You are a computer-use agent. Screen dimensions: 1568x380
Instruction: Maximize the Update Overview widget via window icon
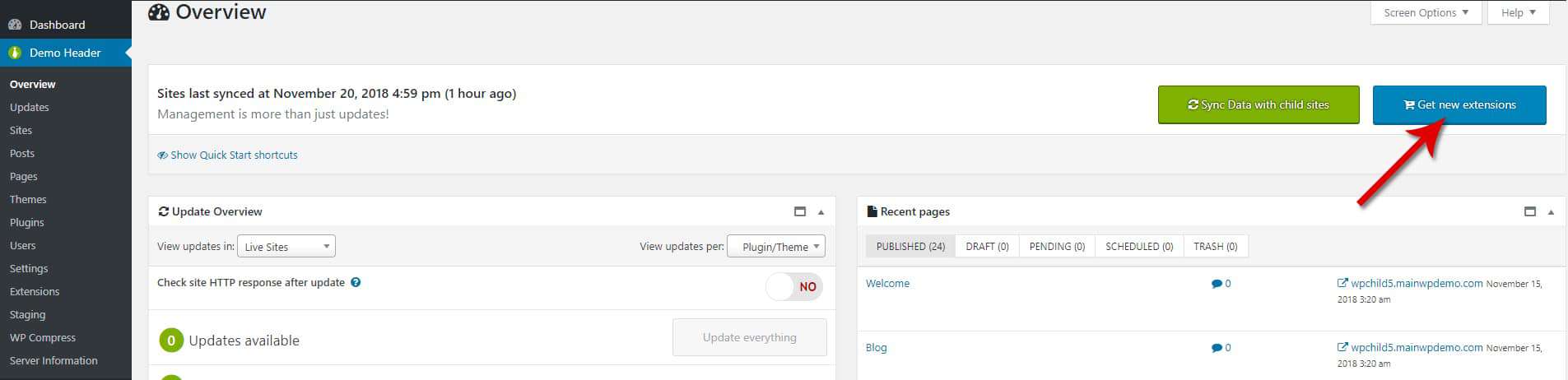coord(800,211)
